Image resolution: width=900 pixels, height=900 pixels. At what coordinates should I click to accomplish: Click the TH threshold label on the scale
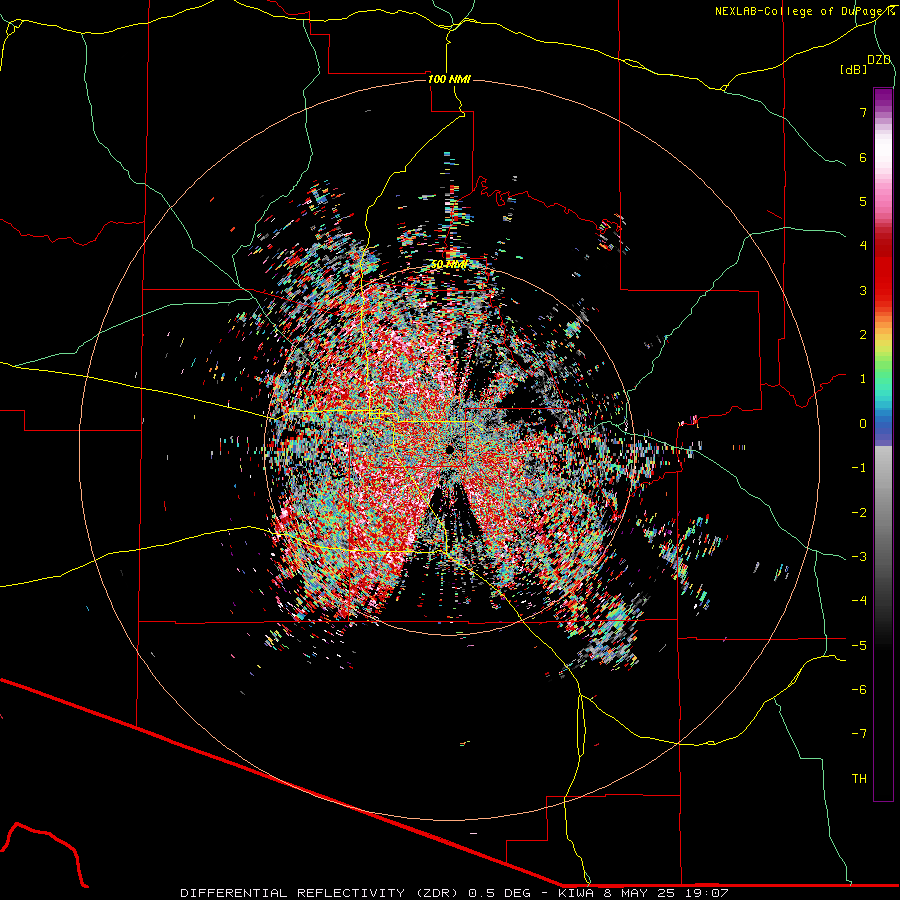click(859, 778)
